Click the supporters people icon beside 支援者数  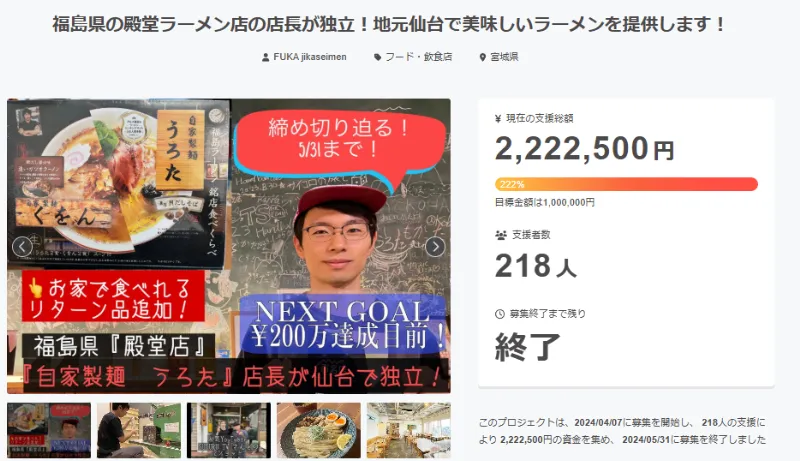pos(501,235)
